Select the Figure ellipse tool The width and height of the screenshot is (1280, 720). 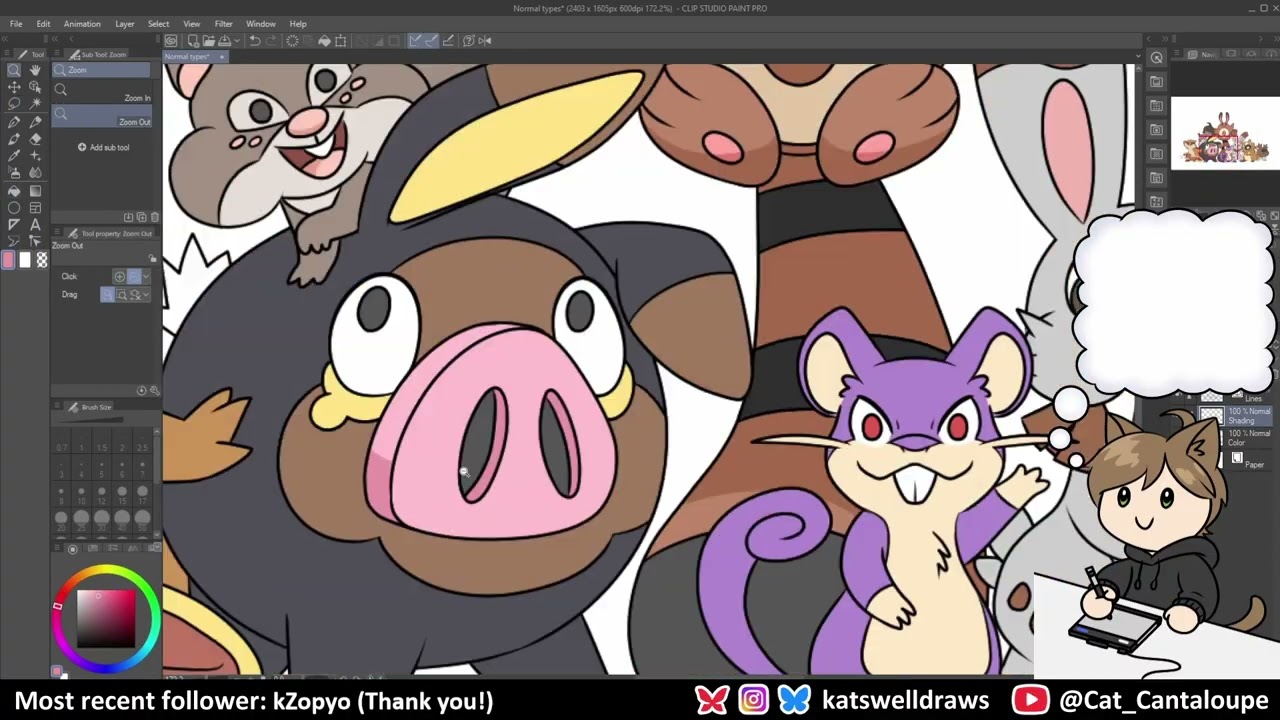pyautogui.click(x=14, y=208)
